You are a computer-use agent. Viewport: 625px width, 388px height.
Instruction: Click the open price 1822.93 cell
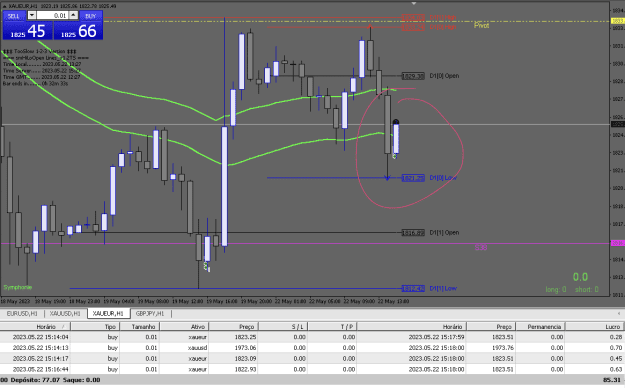click(245, 369)
